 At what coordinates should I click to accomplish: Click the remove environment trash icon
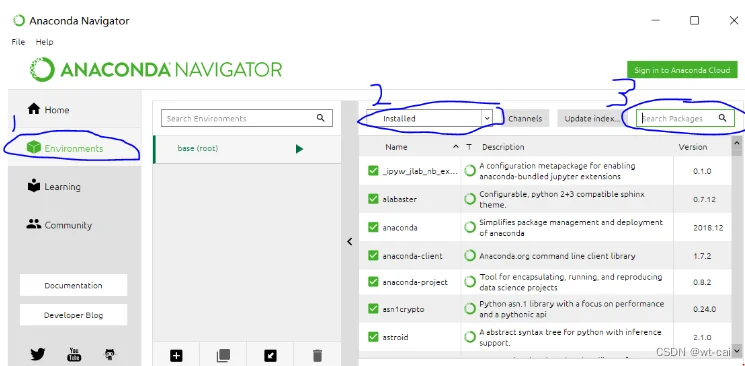317,356
